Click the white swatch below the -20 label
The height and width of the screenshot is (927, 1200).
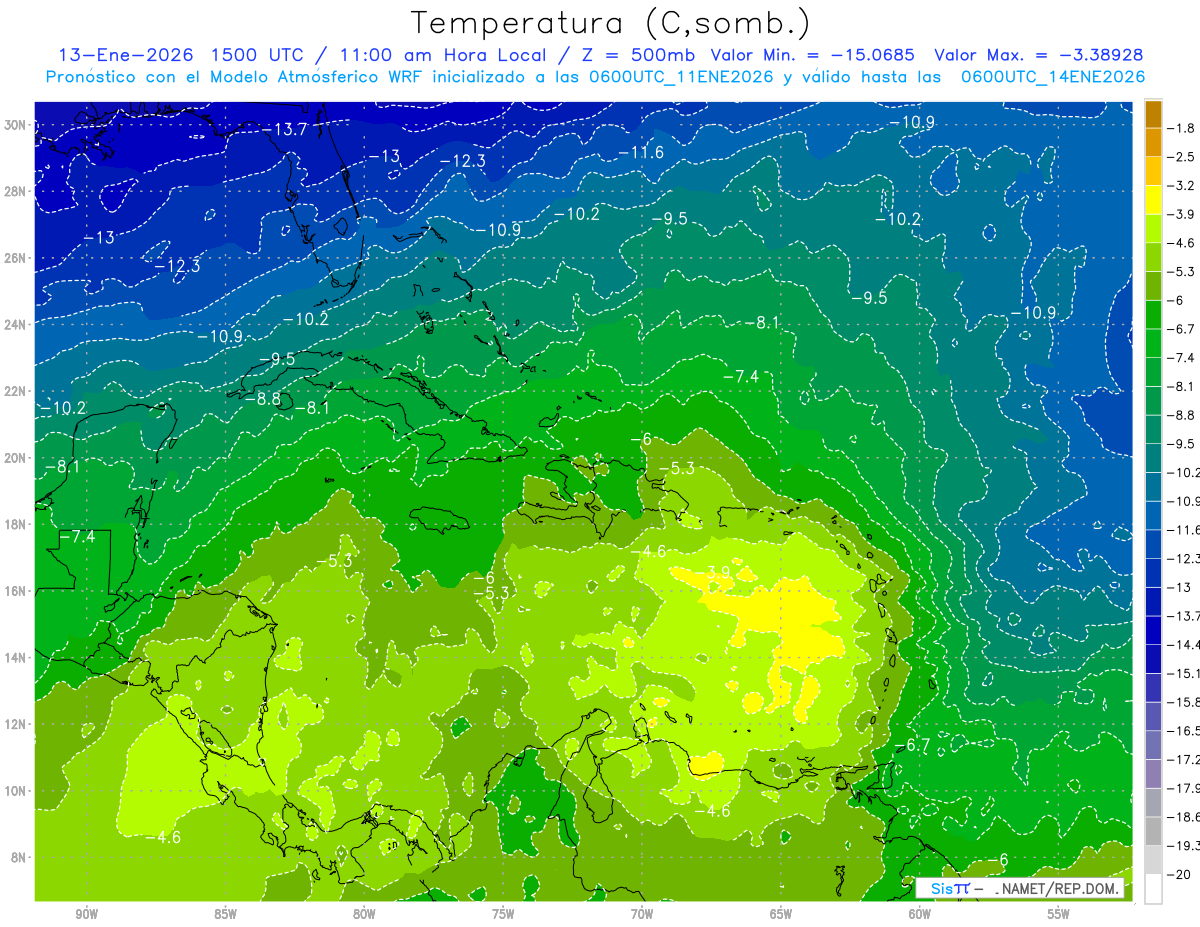(1153, 888)
